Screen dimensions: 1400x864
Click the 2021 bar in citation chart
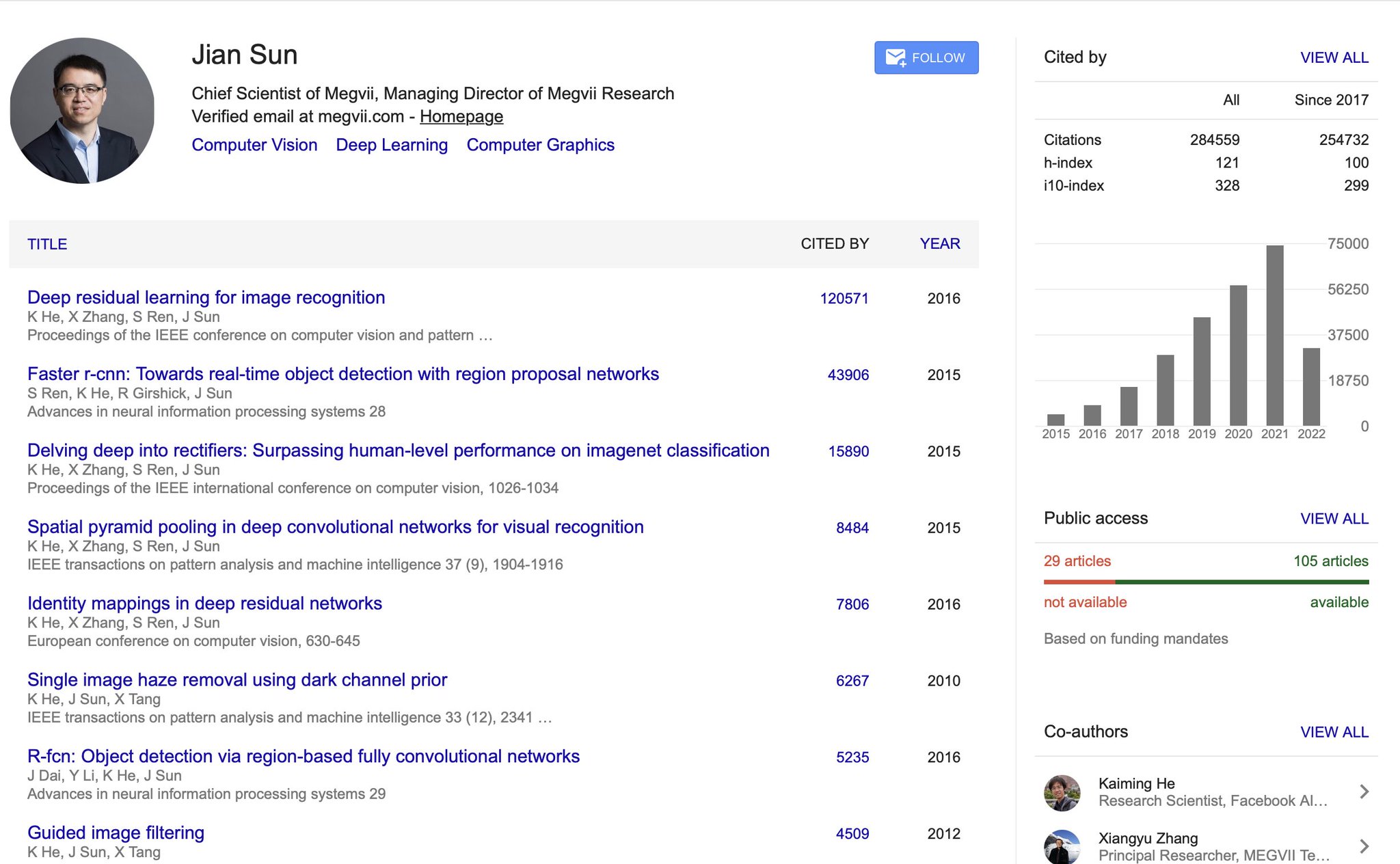tap(1274, 335)
